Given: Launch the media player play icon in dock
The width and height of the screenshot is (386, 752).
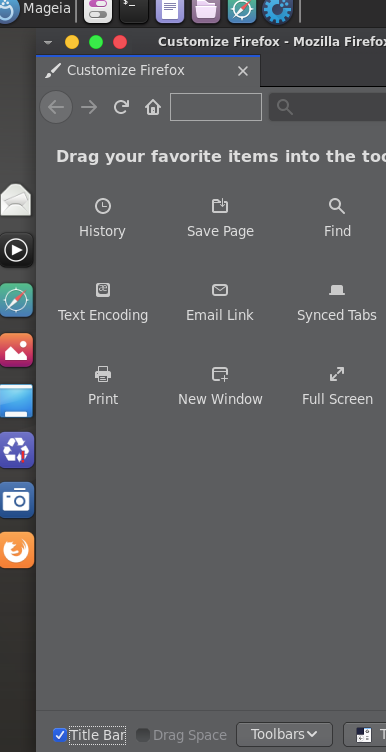Looking at the screenshot, I should pyautogui.click(x=16, y=250).
